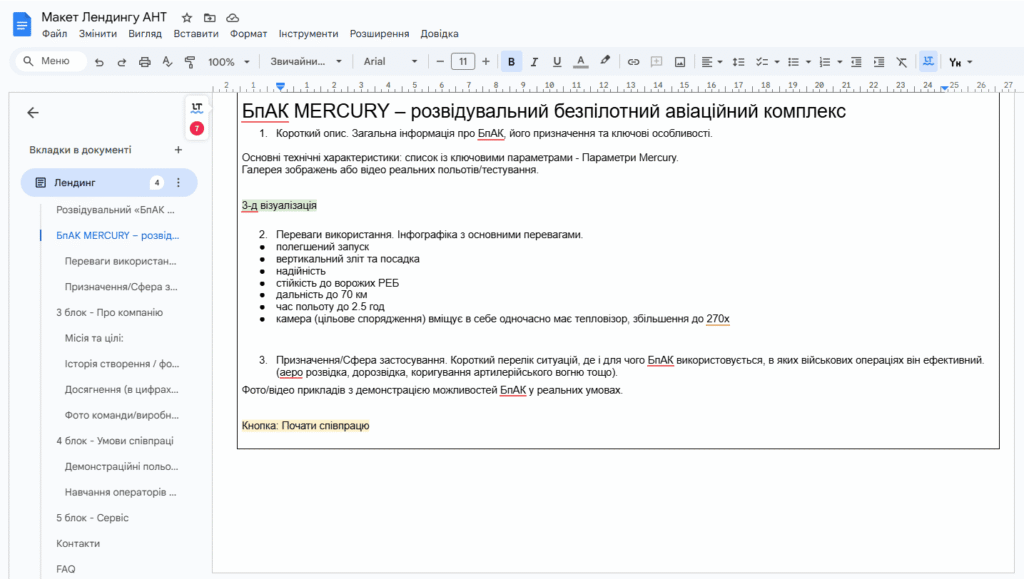Open the Розширення menu

pos(379,34)
